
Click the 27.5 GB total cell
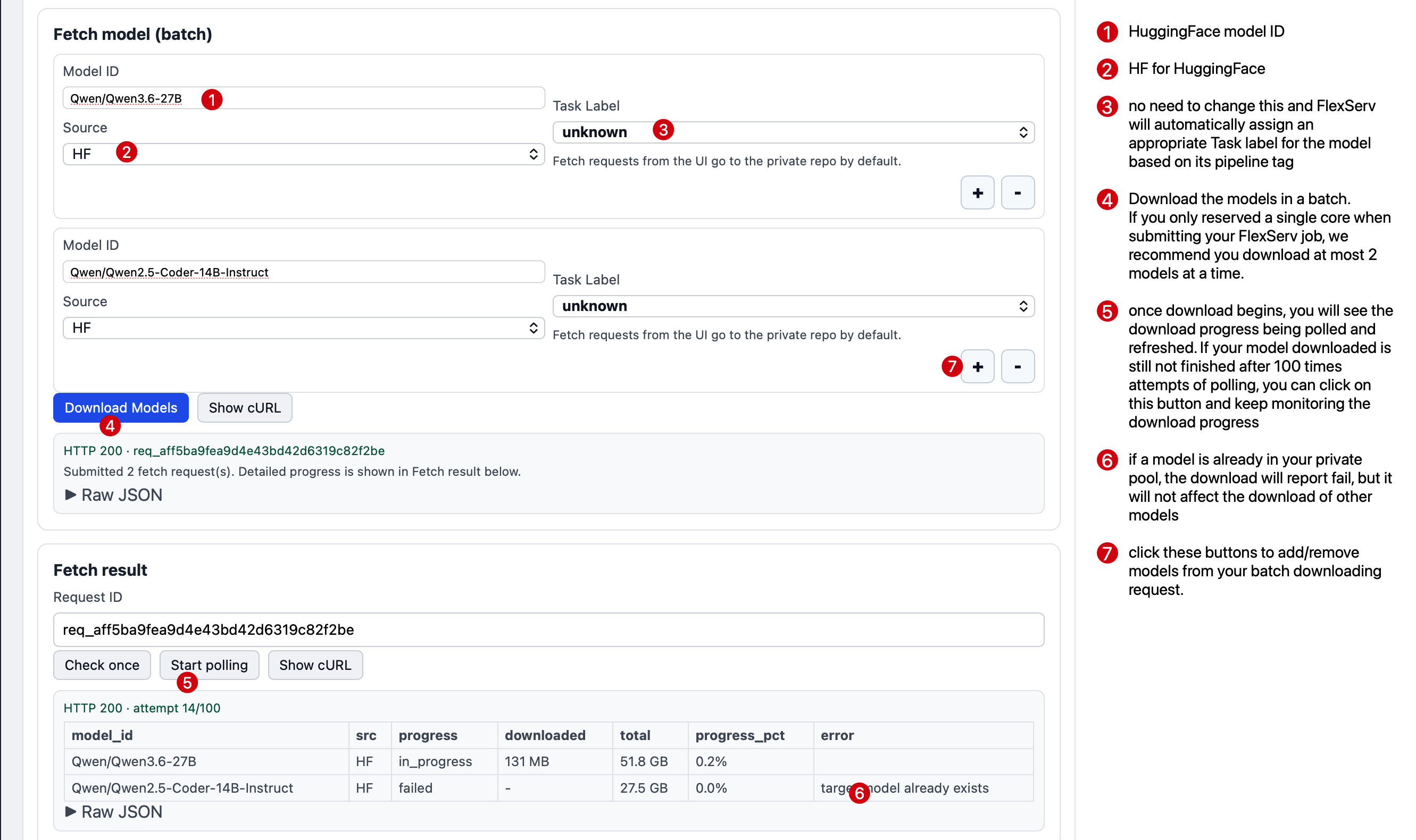click(x=650, y=787)
